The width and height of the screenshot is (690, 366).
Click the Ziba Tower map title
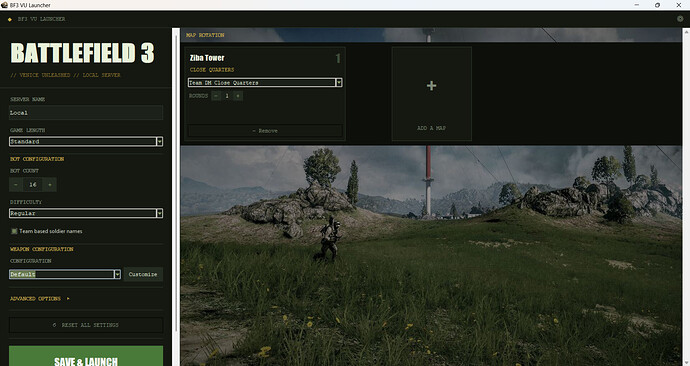pyautogui.click(x=207, y=58)
